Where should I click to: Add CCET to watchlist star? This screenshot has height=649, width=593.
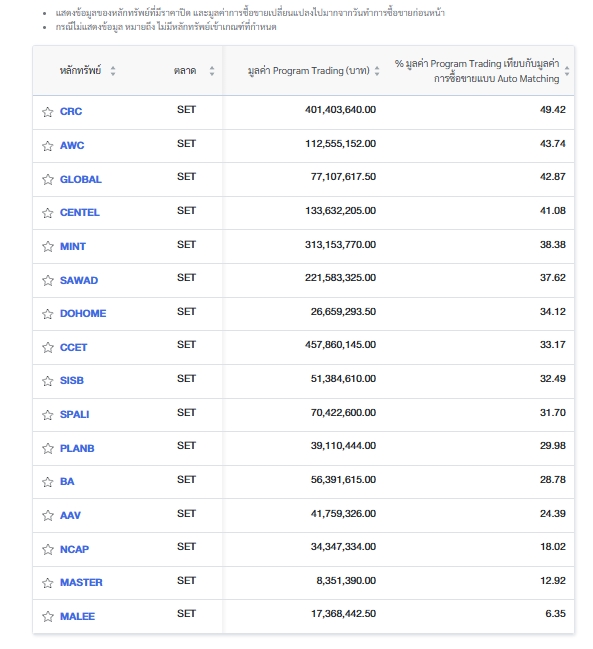point(48,347)
